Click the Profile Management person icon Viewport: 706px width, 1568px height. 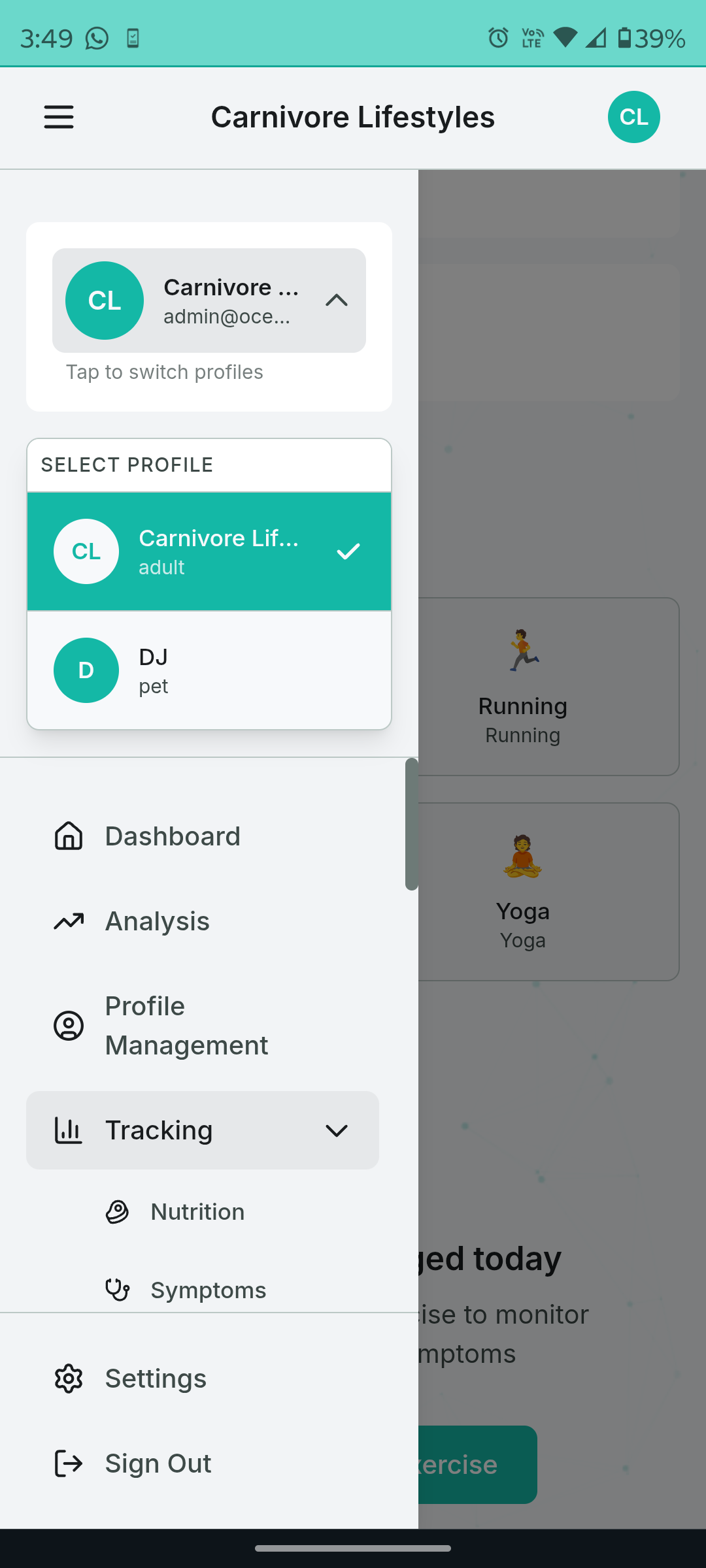(x=69, y=1026)
